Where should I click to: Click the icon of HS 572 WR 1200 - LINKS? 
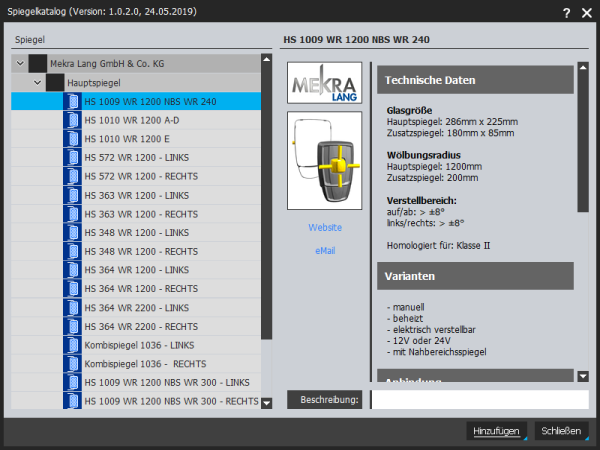pyautogui.click(x=72, y=158)
